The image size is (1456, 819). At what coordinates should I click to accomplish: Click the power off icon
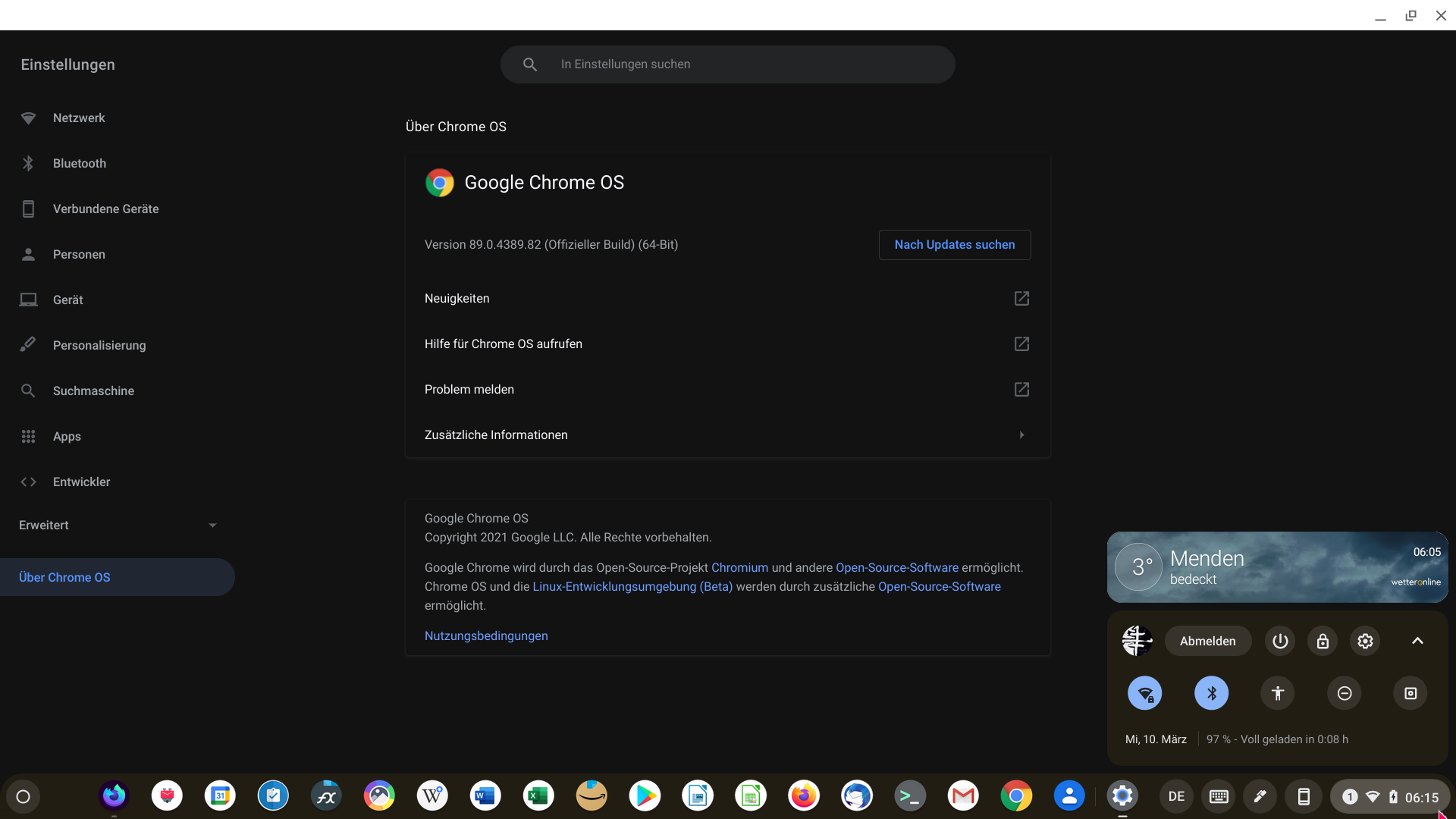pyautogui.click(x=1280, y=642)
